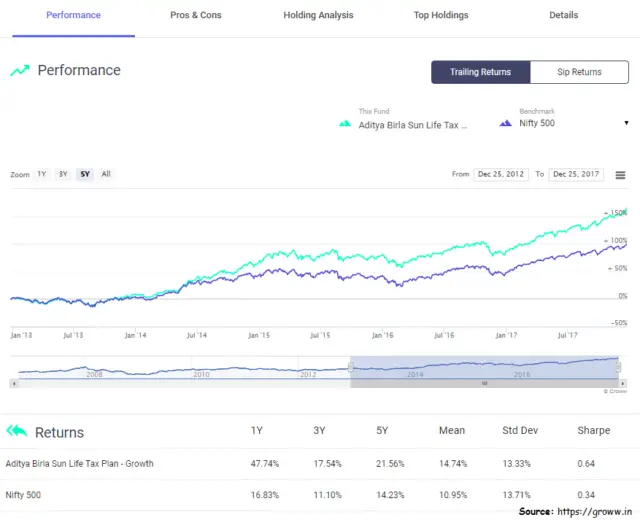Click the 10.95% Nifty 500 mean value

coord(453,495)
